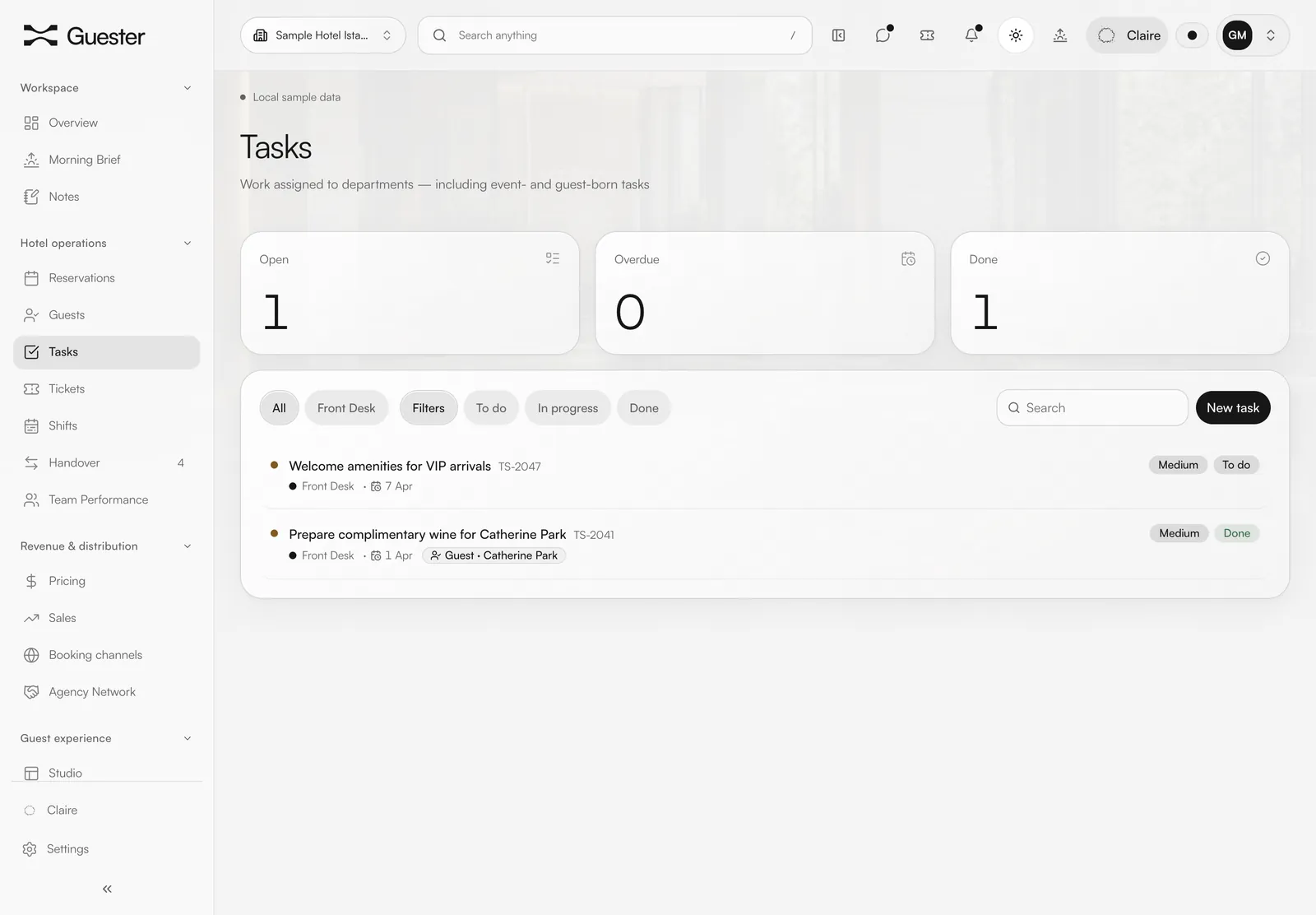Click Handover count badge 4
Viewport: 1316px width, 915px height.
point(181,462)
